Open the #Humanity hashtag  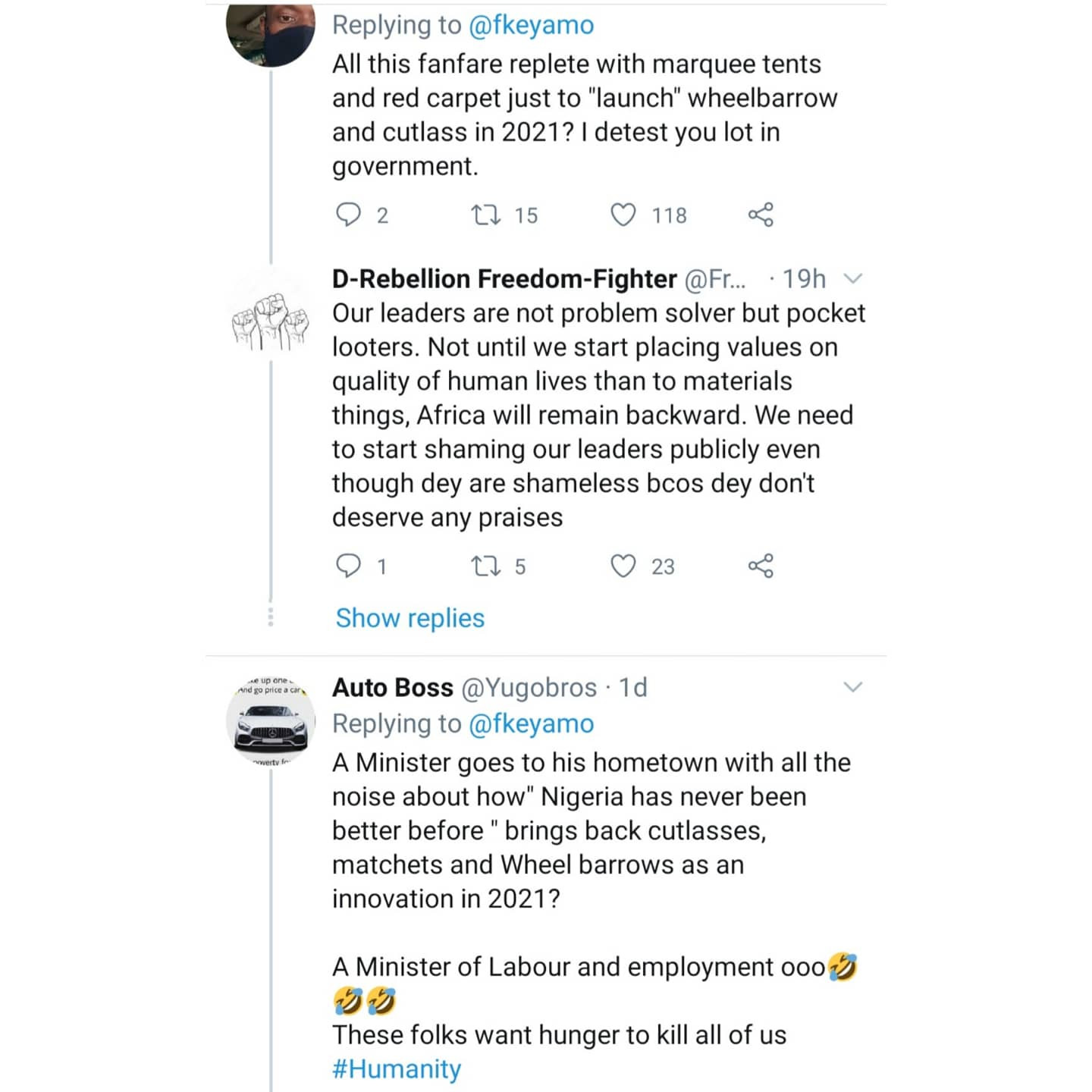(397, 1069)
